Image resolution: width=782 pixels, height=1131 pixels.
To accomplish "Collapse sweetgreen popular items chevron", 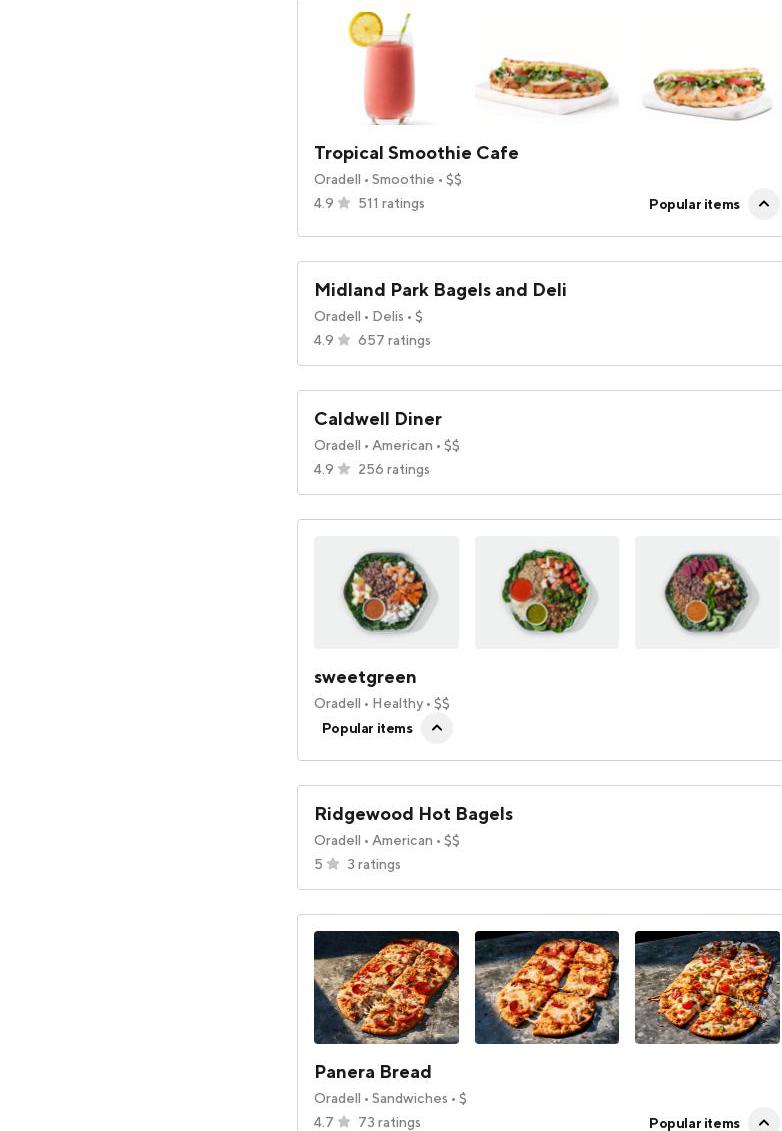I will pyautogui.click(x=436, y=728).
